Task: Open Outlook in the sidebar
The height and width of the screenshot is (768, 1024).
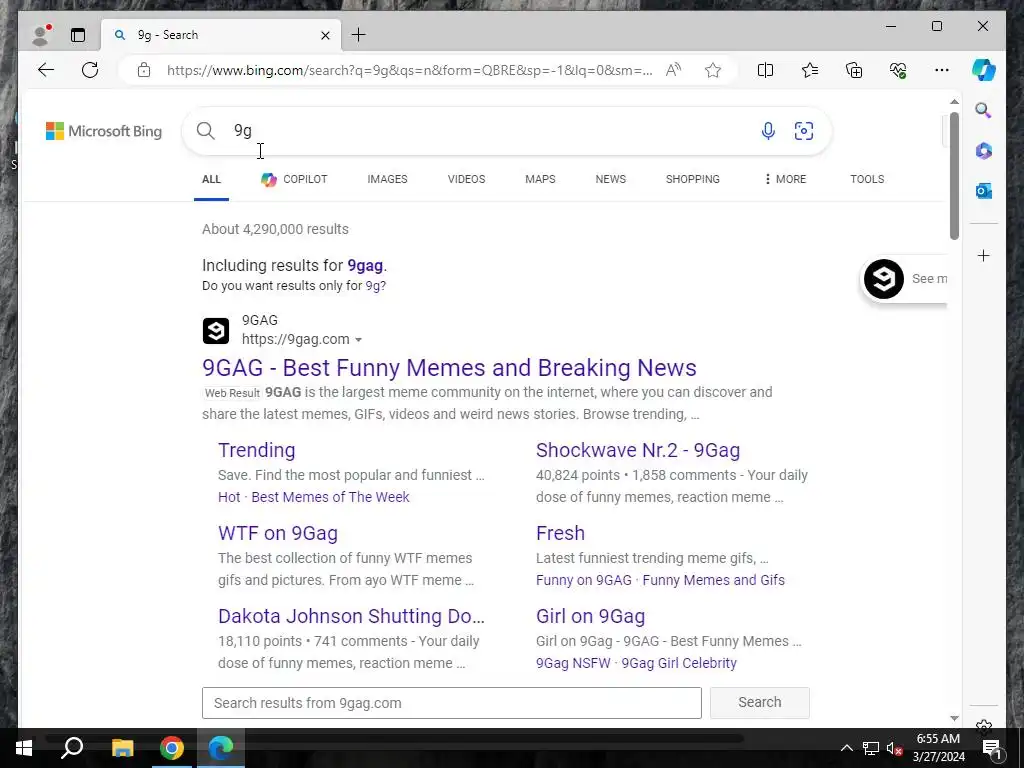Action: pyautogui.click(x=984, y=191)
